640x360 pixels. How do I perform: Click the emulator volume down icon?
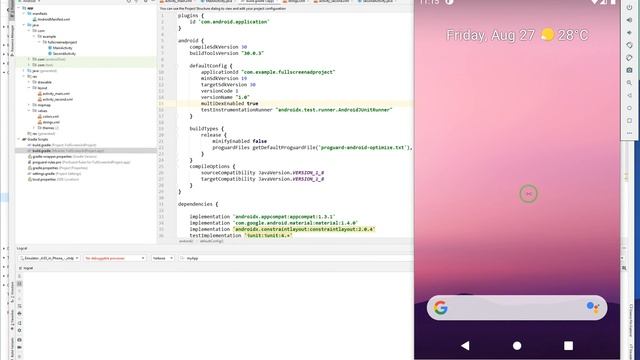[629, 32]
